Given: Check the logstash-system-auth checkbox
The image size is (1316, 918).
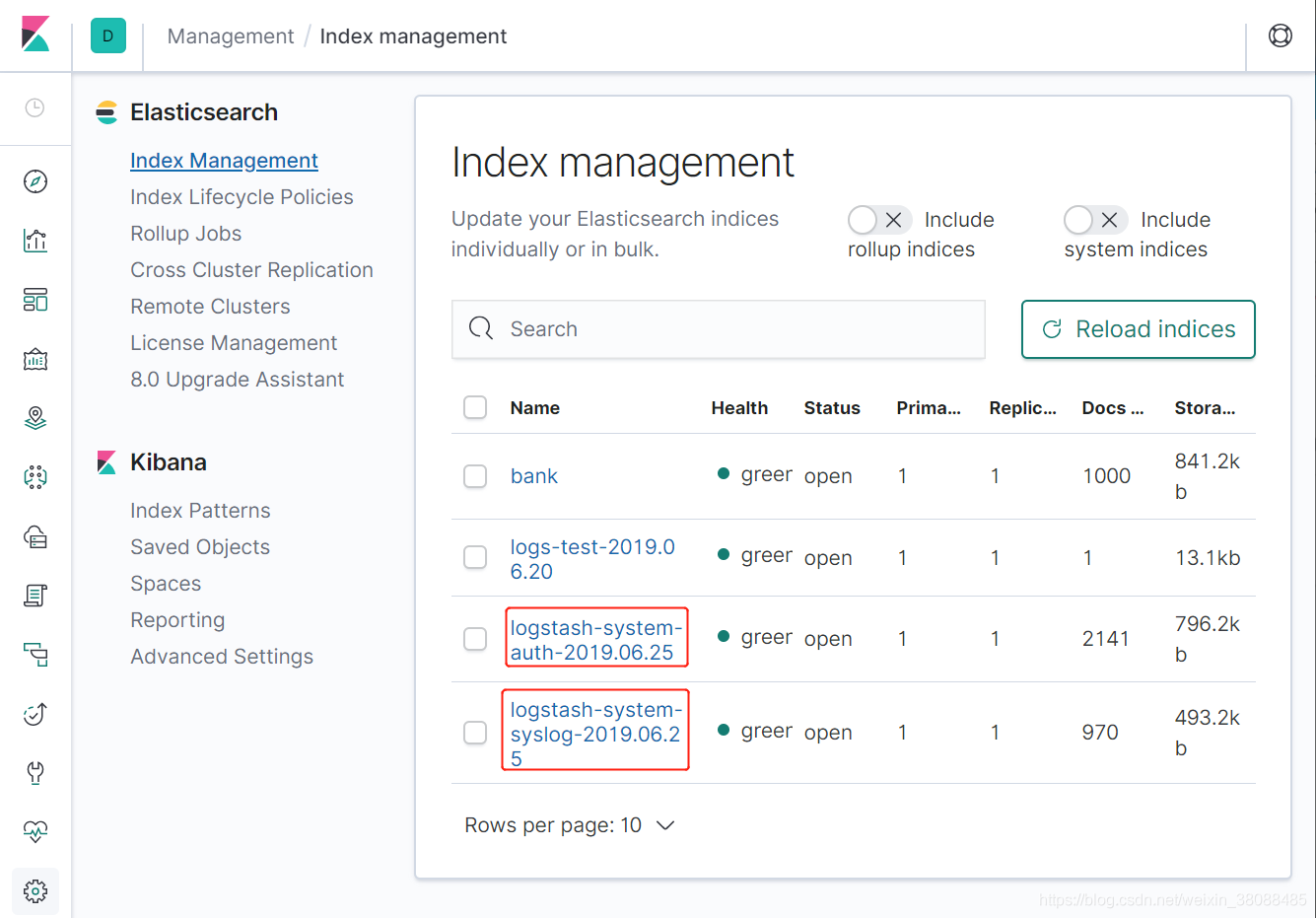Looking at the screenshot, I should click(475, 639).
